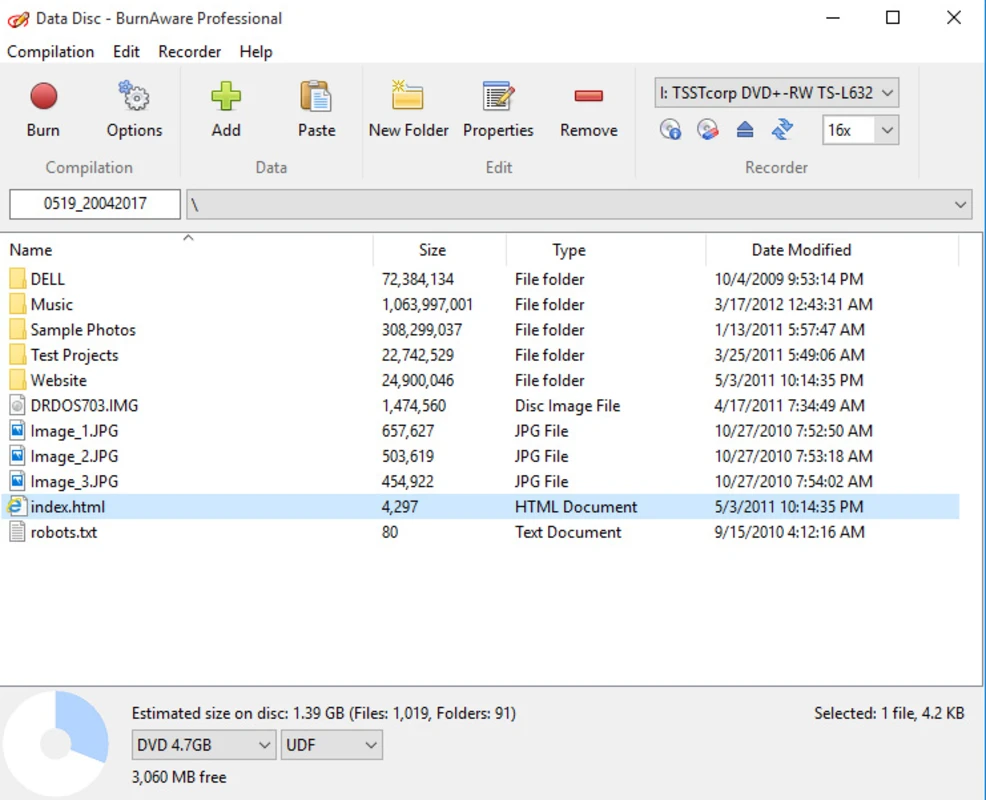Click the disc label field 0519_20042017
Image resolution: width=986 pixels, height=800 pixels.
click(95, 204)
